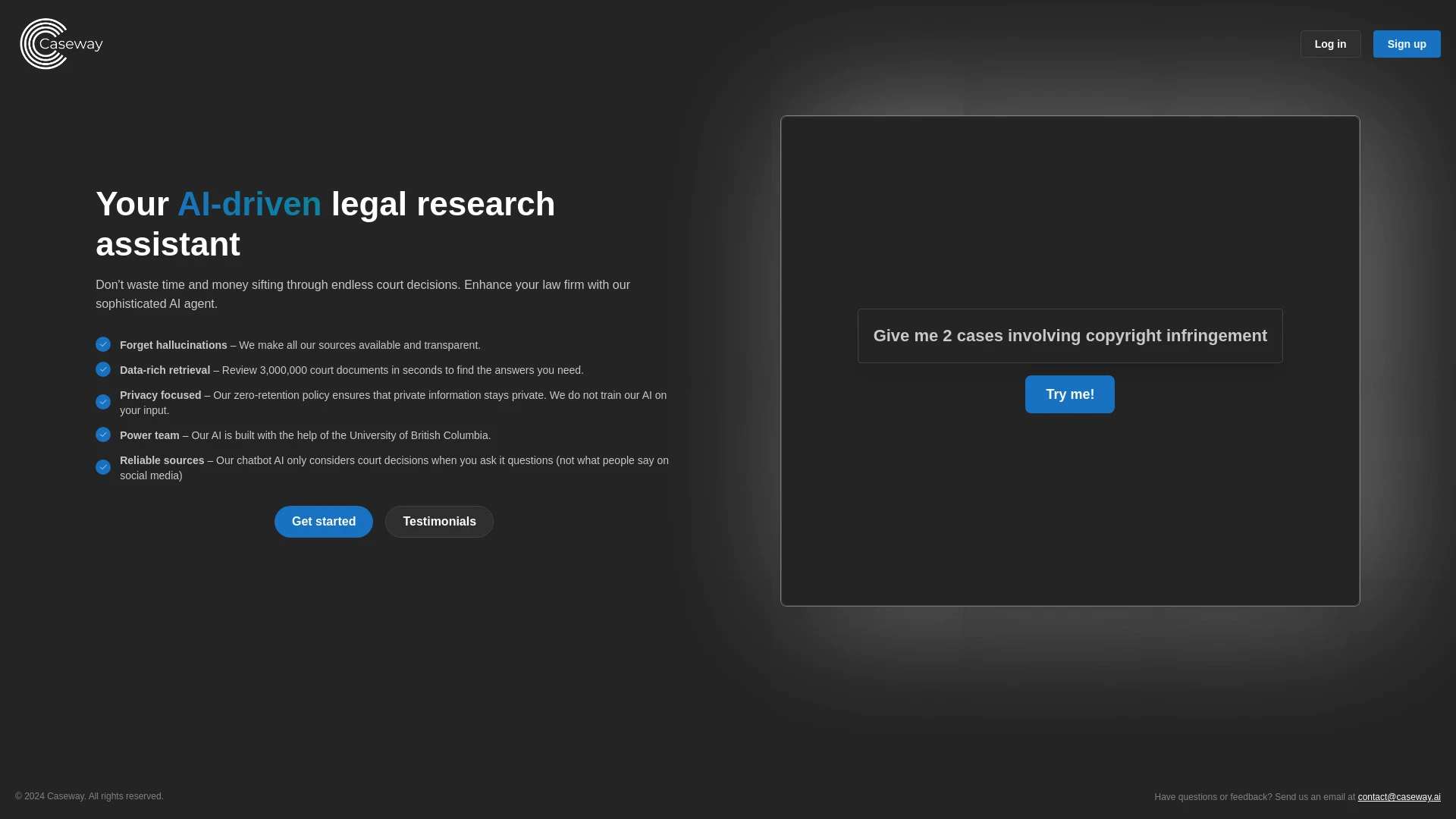This screenshot has height=819, width=1456.
Task: Click the contact@caseway.ai email link
Action: 1399,796
